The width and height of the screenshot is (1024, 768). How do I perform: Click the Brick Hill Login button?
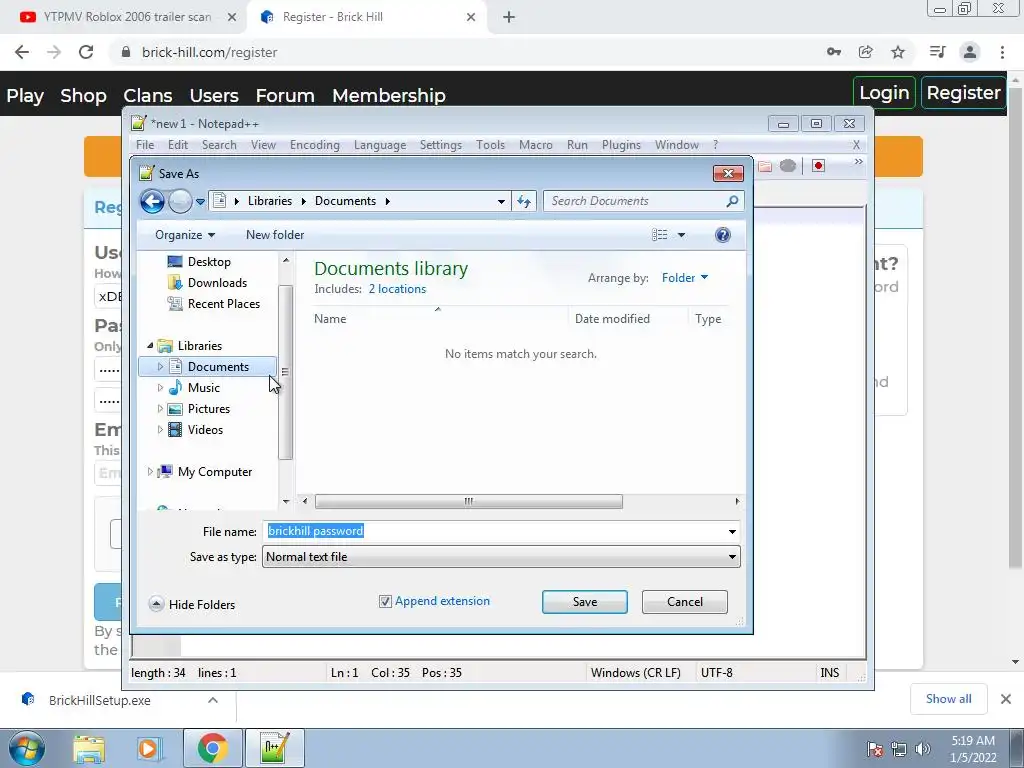click(x=884, y=93)
